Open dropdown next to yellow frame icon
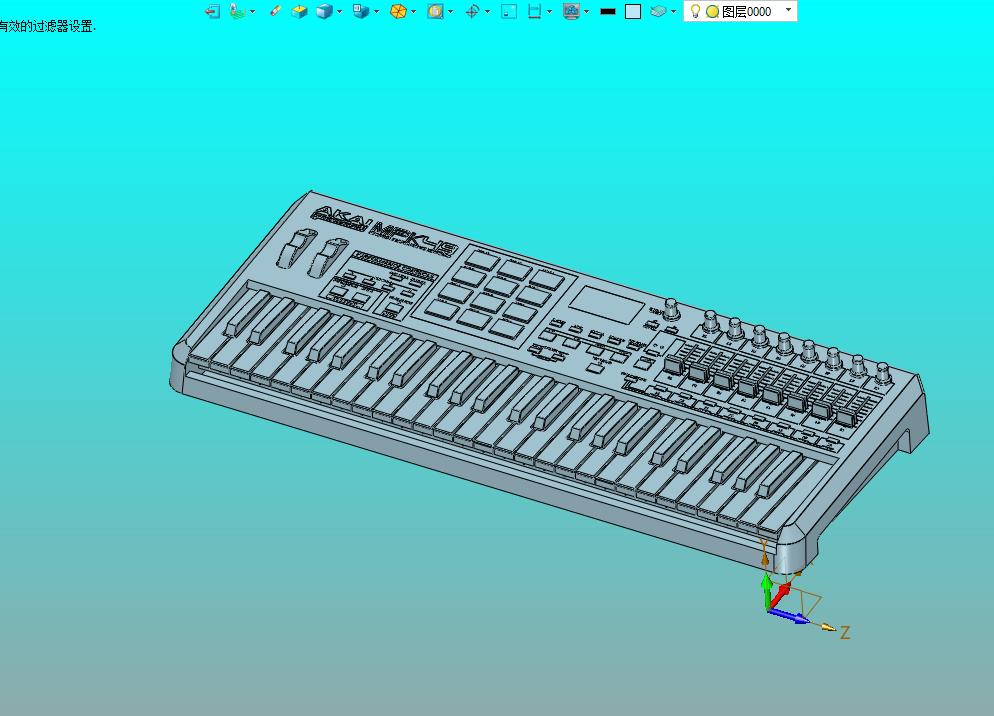Screen dimensions: 994x716 [450, 11]
